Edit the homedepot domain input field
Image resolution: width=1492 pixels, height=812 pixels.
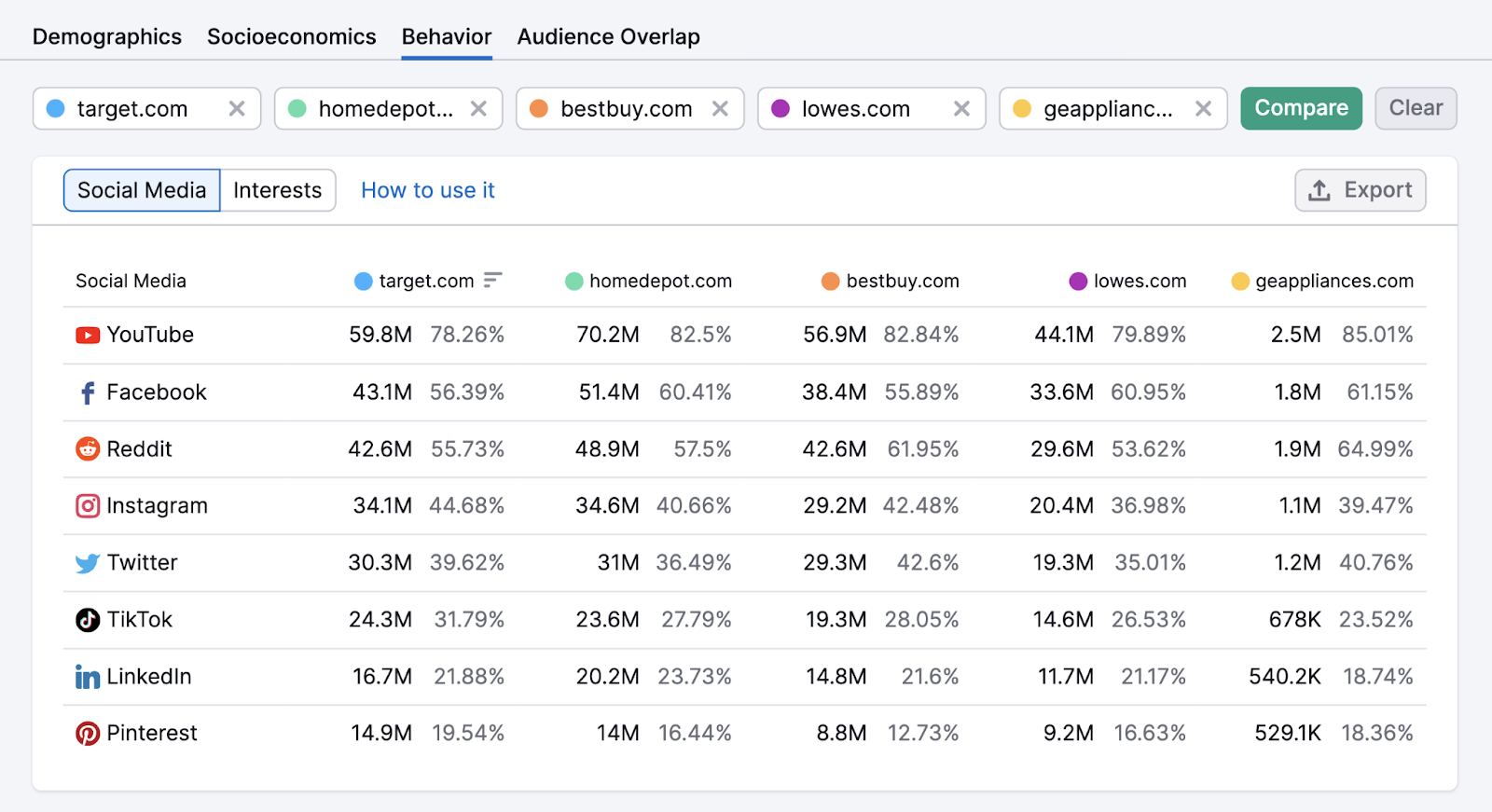385,109
